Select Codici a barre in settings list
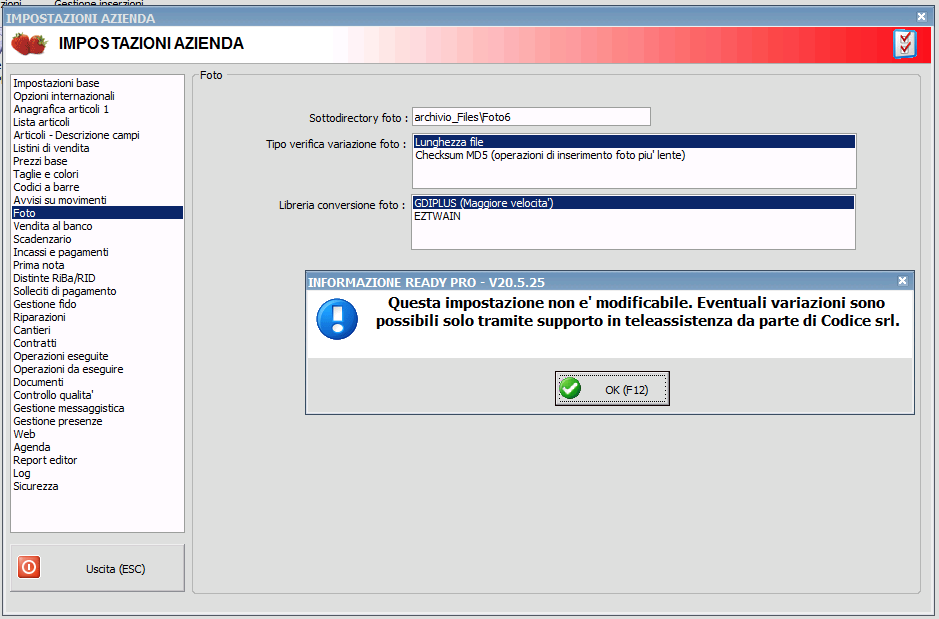 coord(98,187)
